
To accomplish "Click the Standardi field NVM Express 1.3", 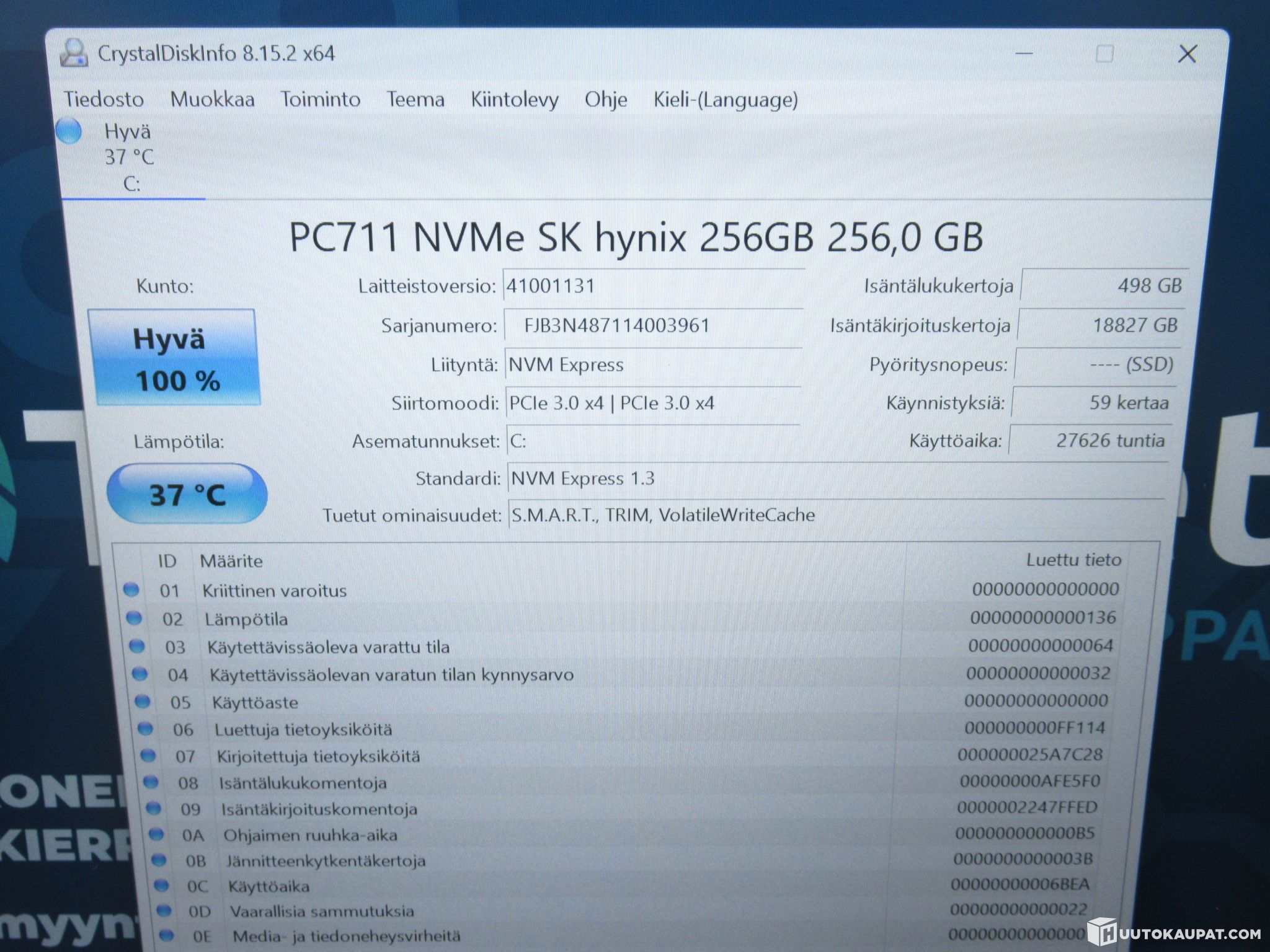I will 838,478.
